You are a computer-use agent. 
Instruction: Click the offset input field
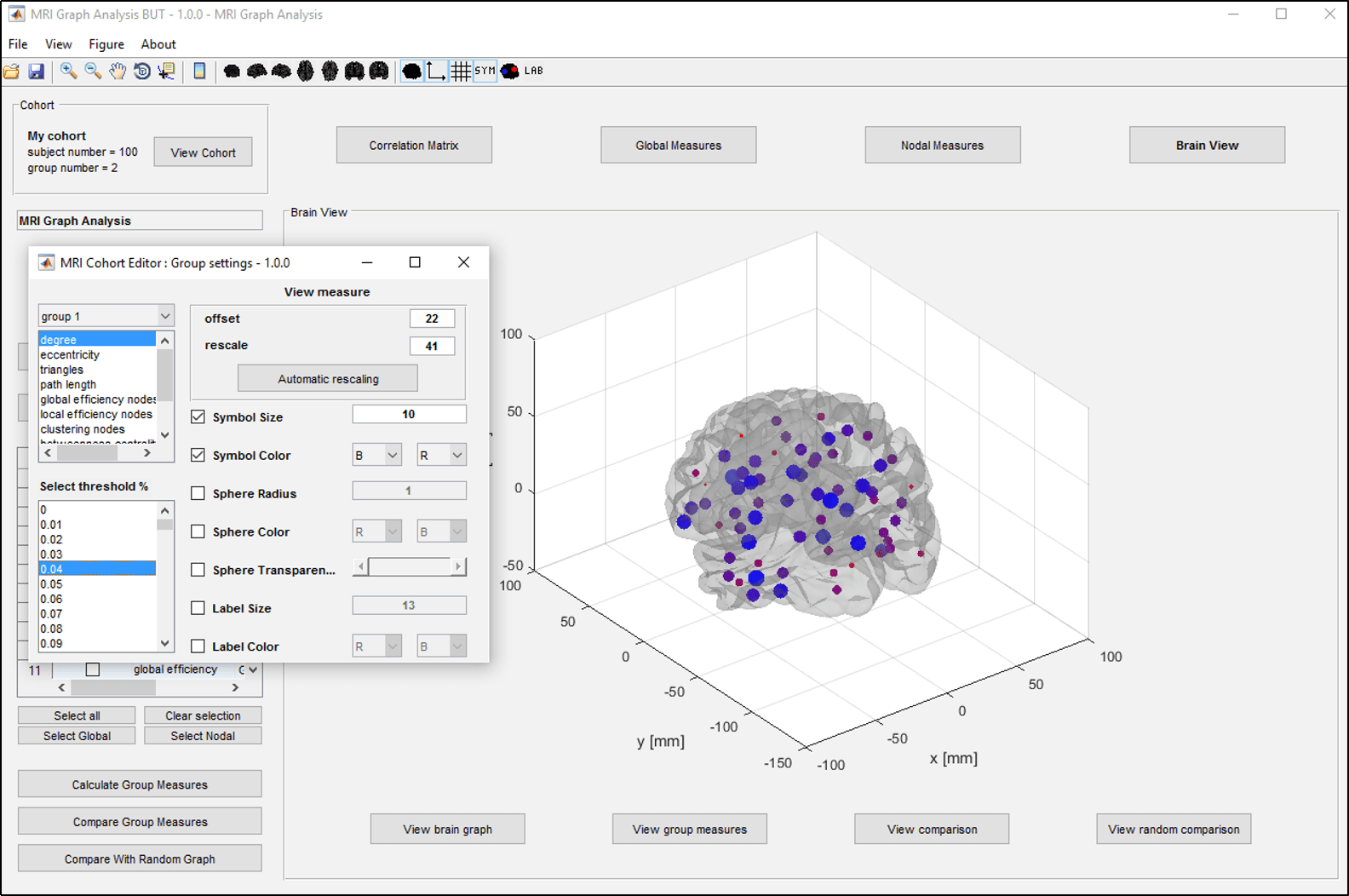pos(432,319)
